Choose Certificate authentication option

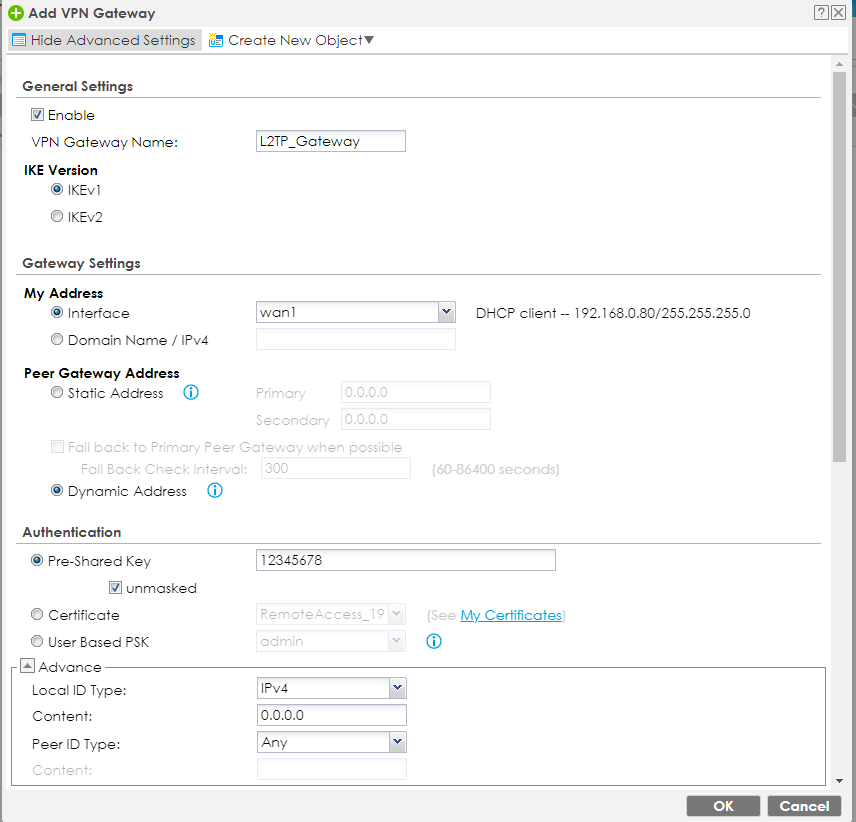pyautogui.click(x=37, y=615)
